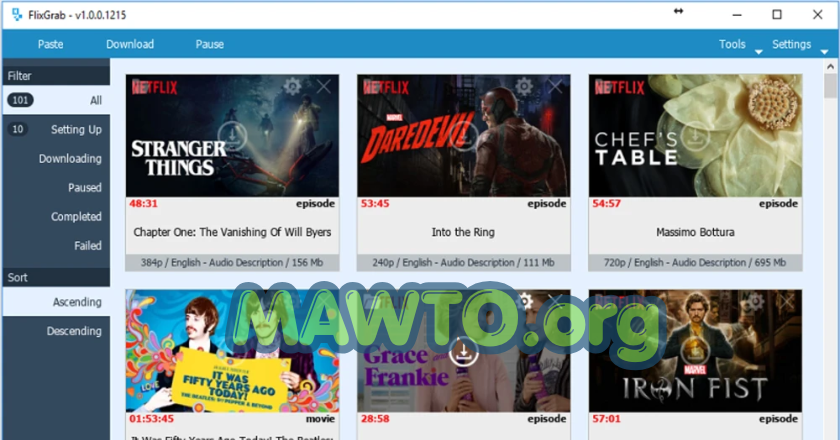Click download icon on Stranger Things thumbnail
This screenshot has width=840, height=440.
pyautogui.click(x=232, y=136)
